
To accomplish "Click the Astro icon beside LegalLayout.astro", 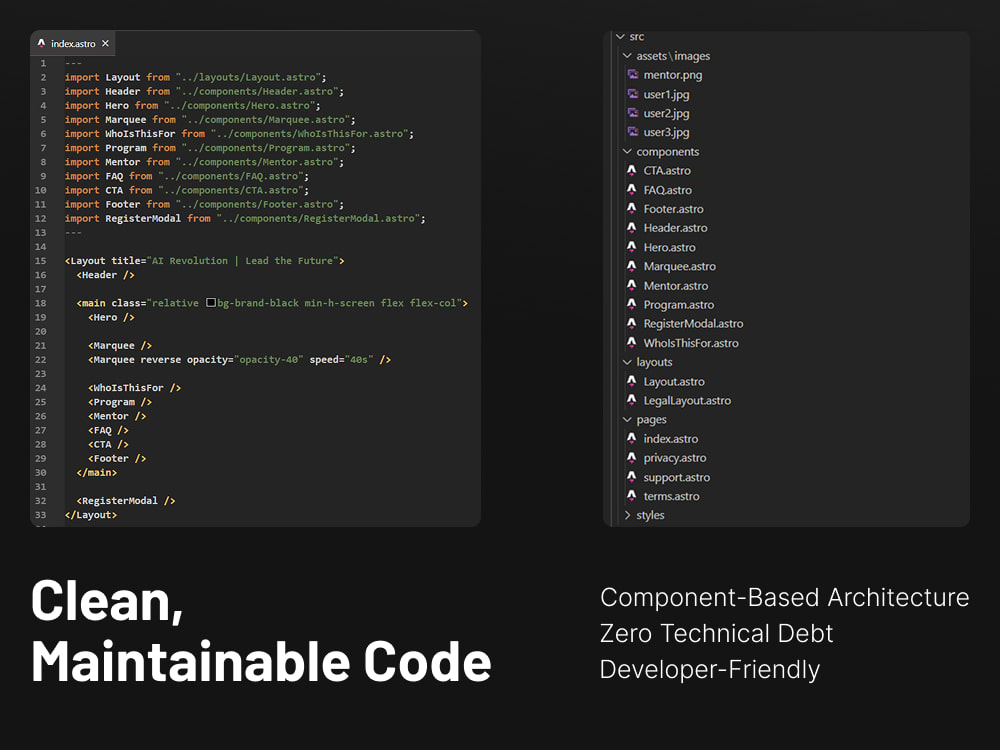I will click(631, 400).
